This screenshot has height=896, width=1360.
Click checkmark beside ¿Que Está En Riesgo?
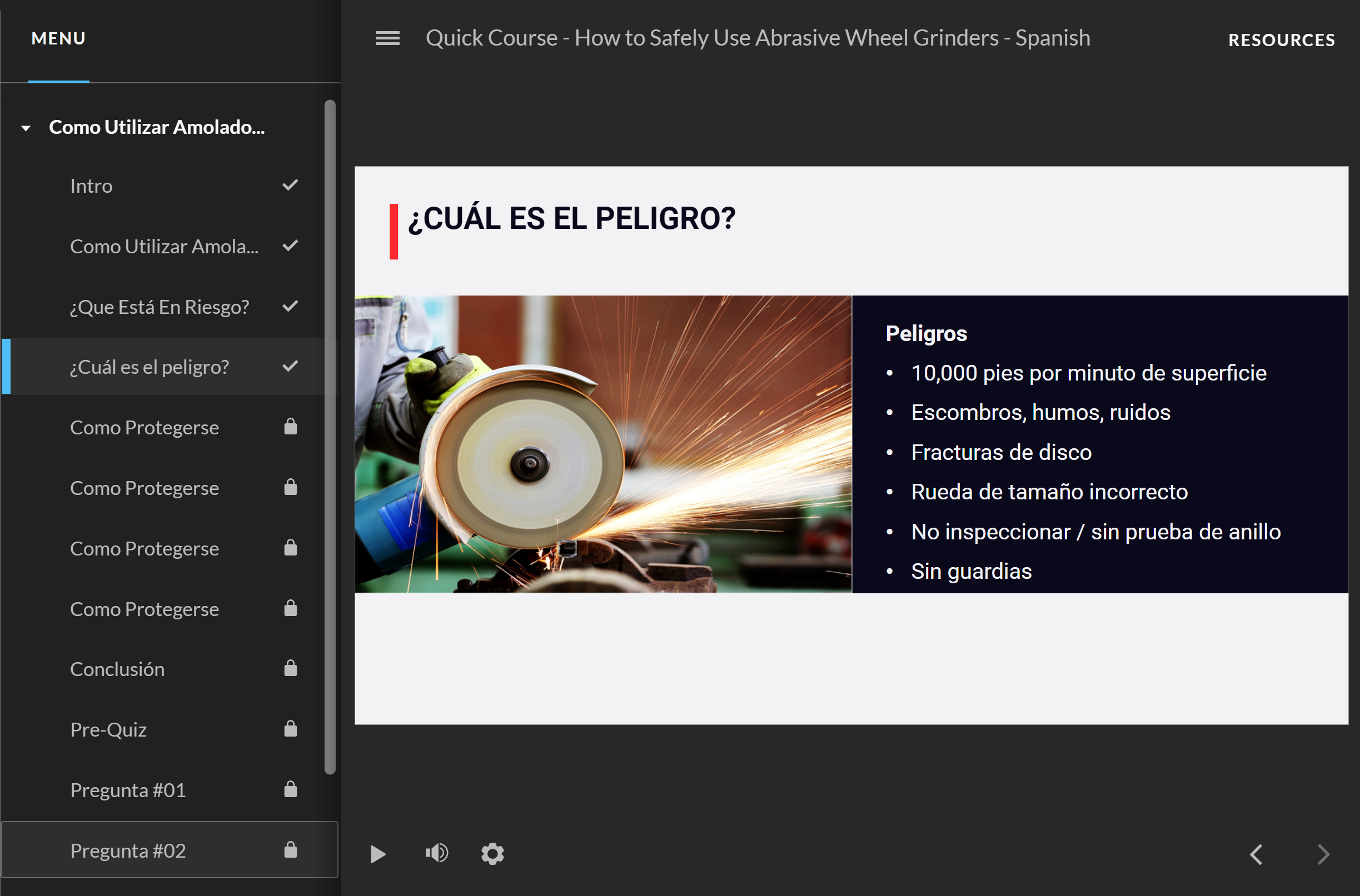point(291,306)
